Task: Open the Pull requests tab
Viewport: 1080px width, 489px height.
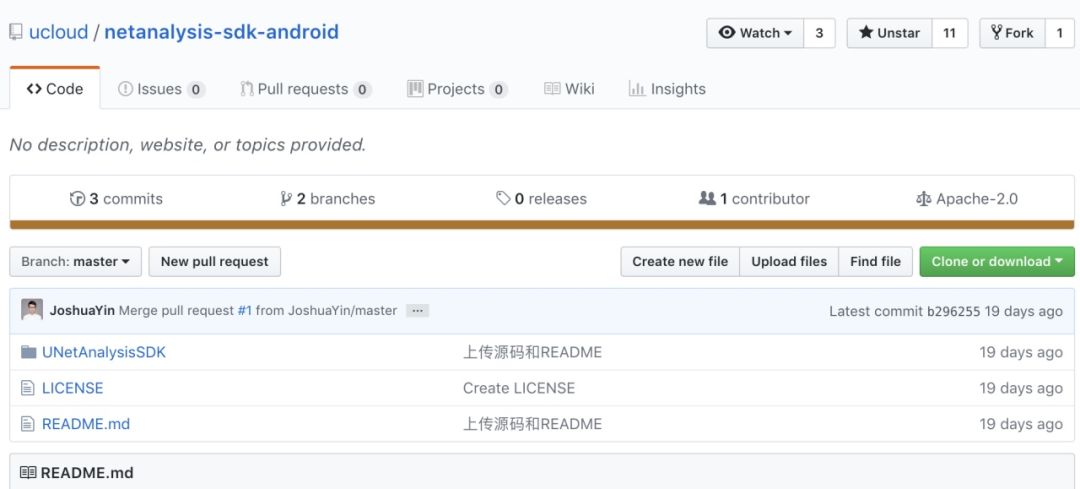Action: [305, 89]
